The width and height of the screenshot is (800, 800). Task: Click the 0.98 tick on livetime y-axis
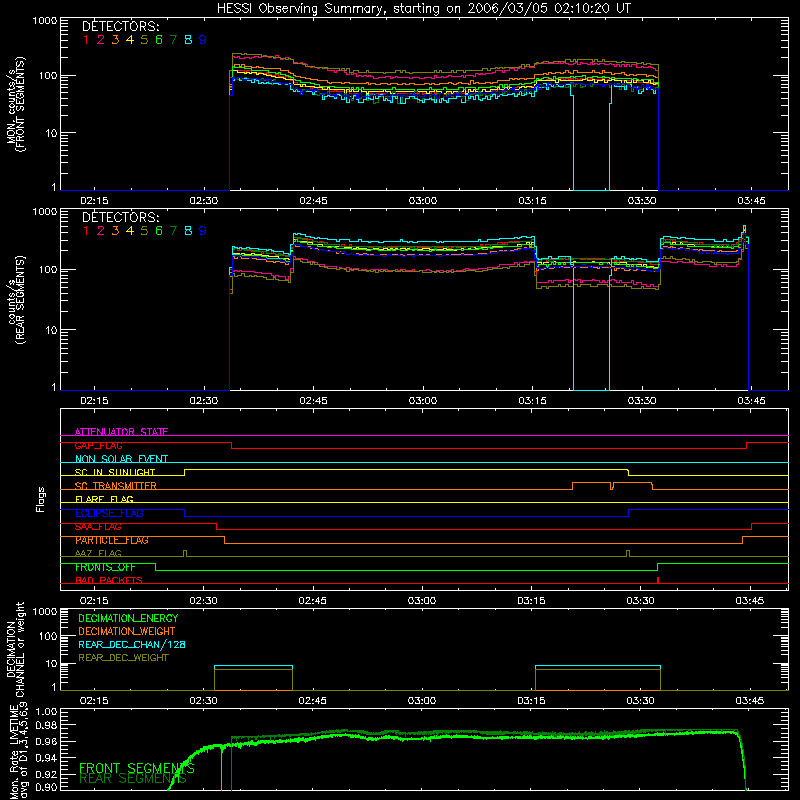click(46, 725)
